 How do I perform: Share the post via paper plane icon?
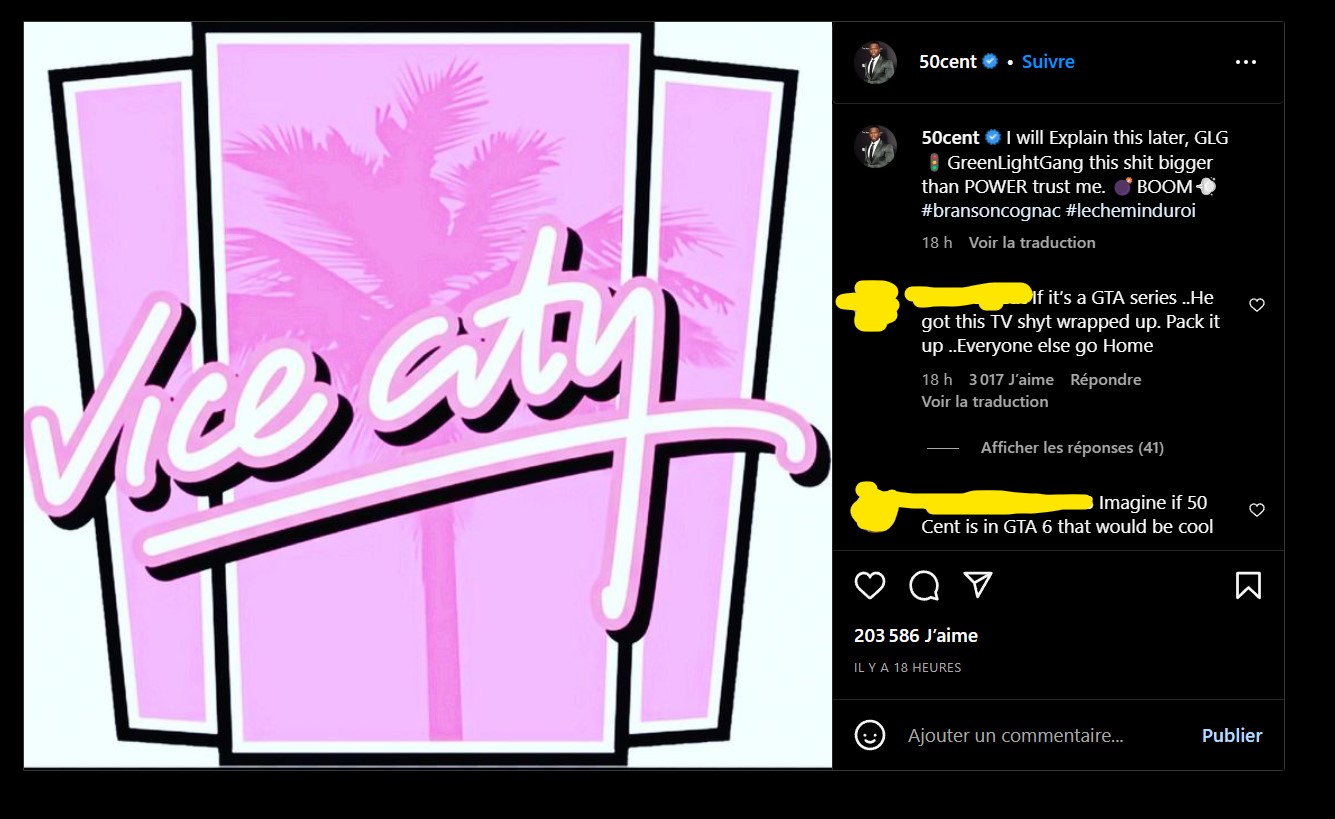pos(977,585)
